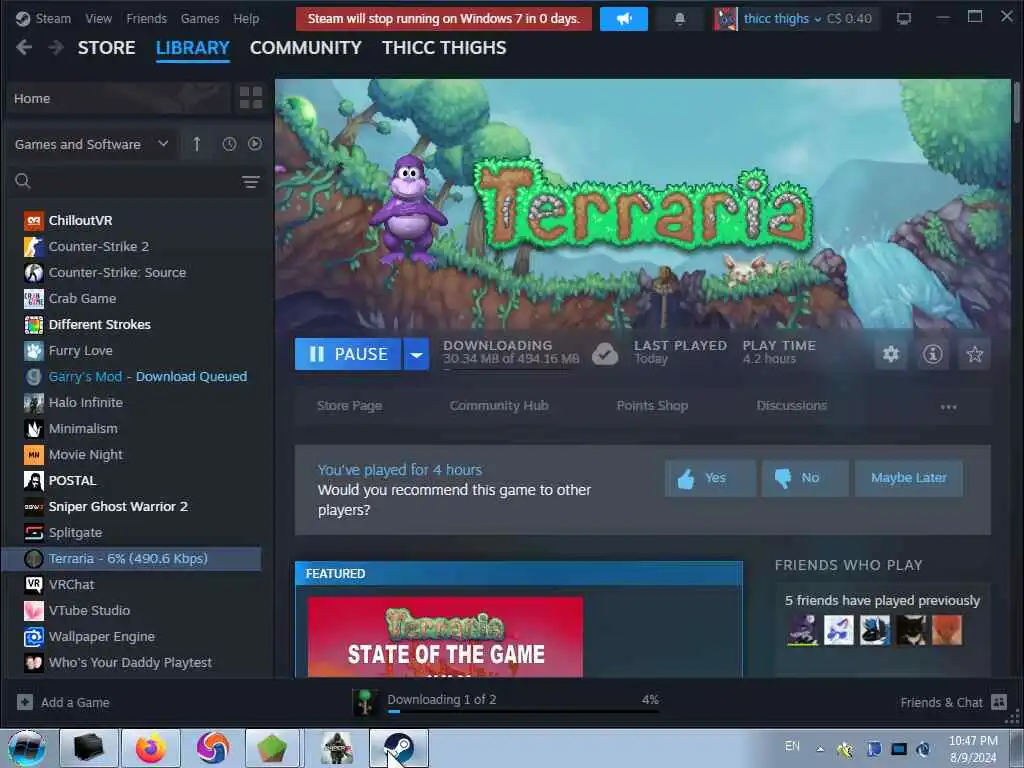The height and width of the screenshot is (768, 1024).
Task: Filter by recent activity clock icon
Action: coord(229,144)
